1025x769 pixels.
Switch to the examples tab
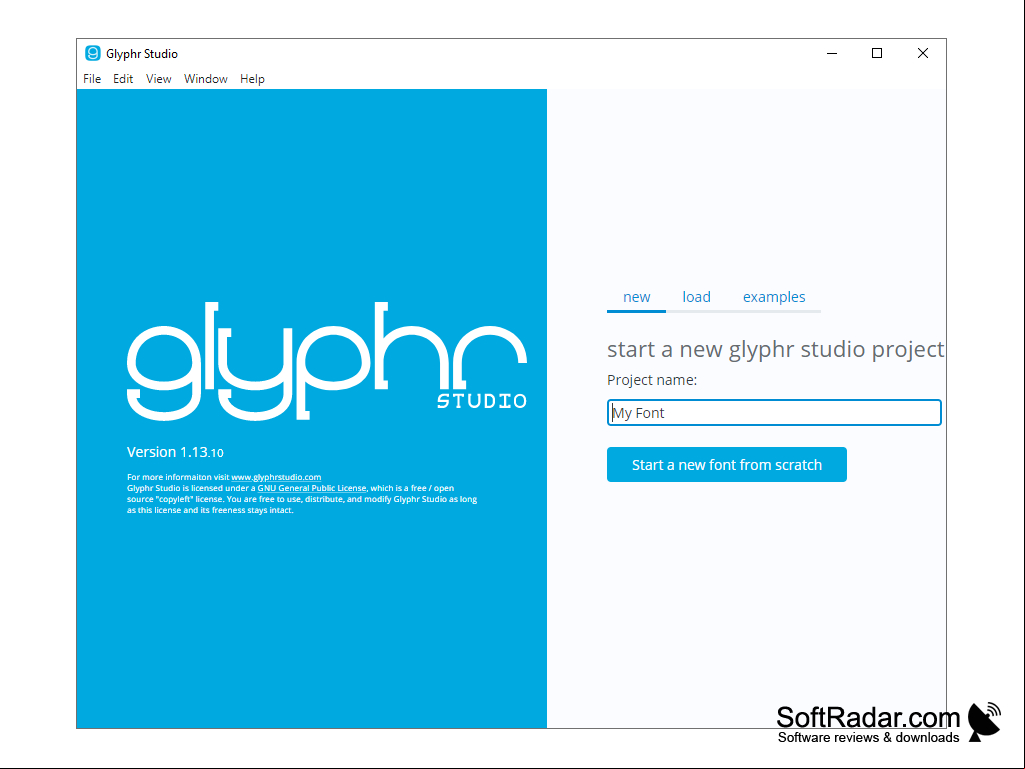click(774, 297)
